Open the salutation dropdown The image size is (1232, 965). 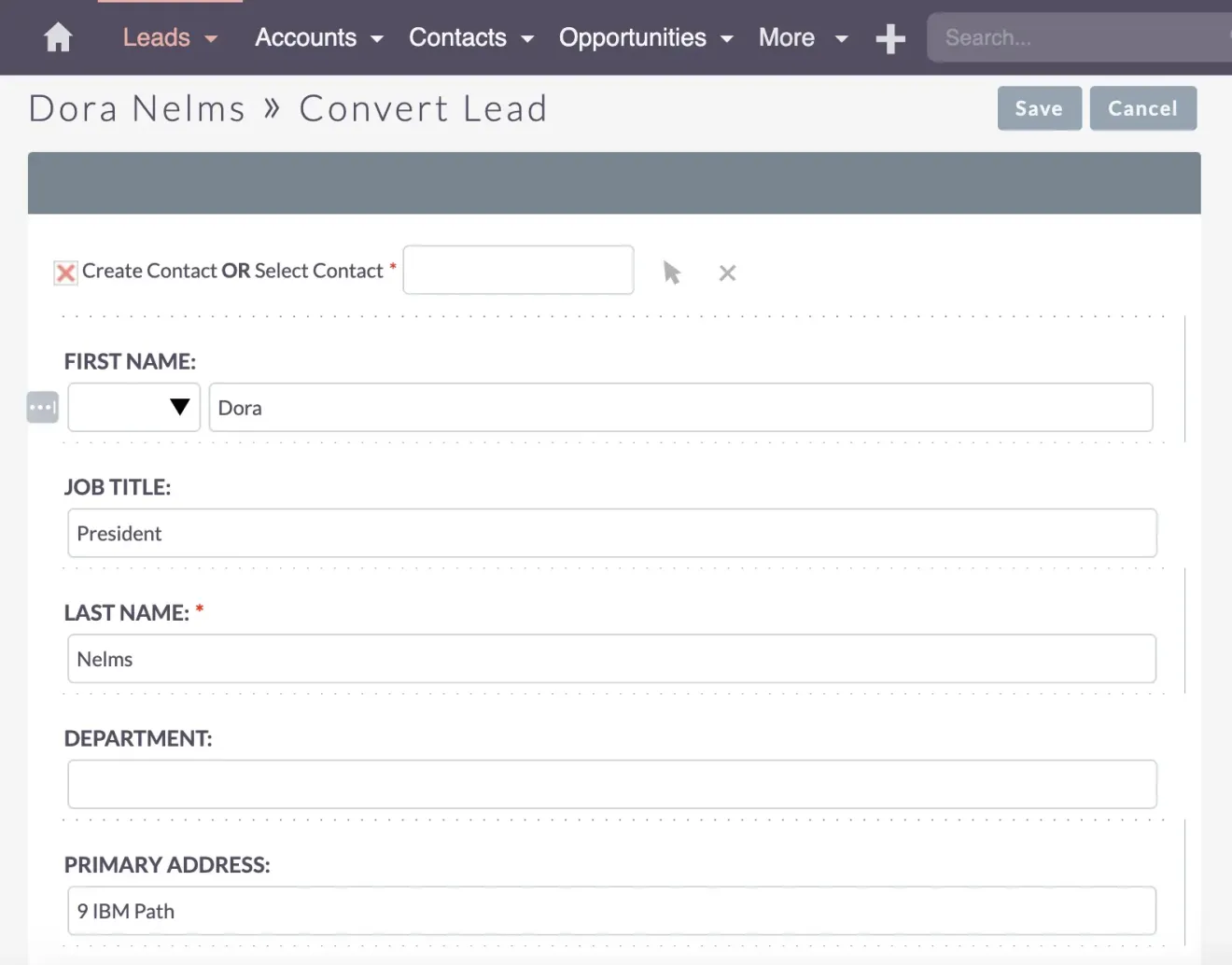(x=133, y=407)
